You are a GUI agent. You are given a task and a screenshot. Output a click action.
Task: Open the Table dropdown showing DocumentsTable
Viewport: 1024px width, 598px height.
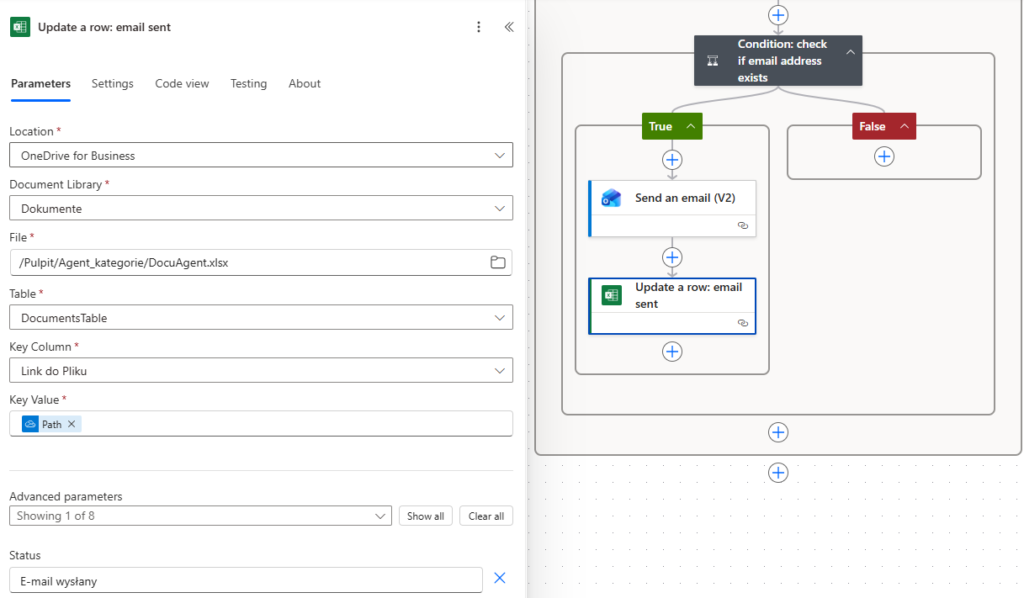coord(261,318)
